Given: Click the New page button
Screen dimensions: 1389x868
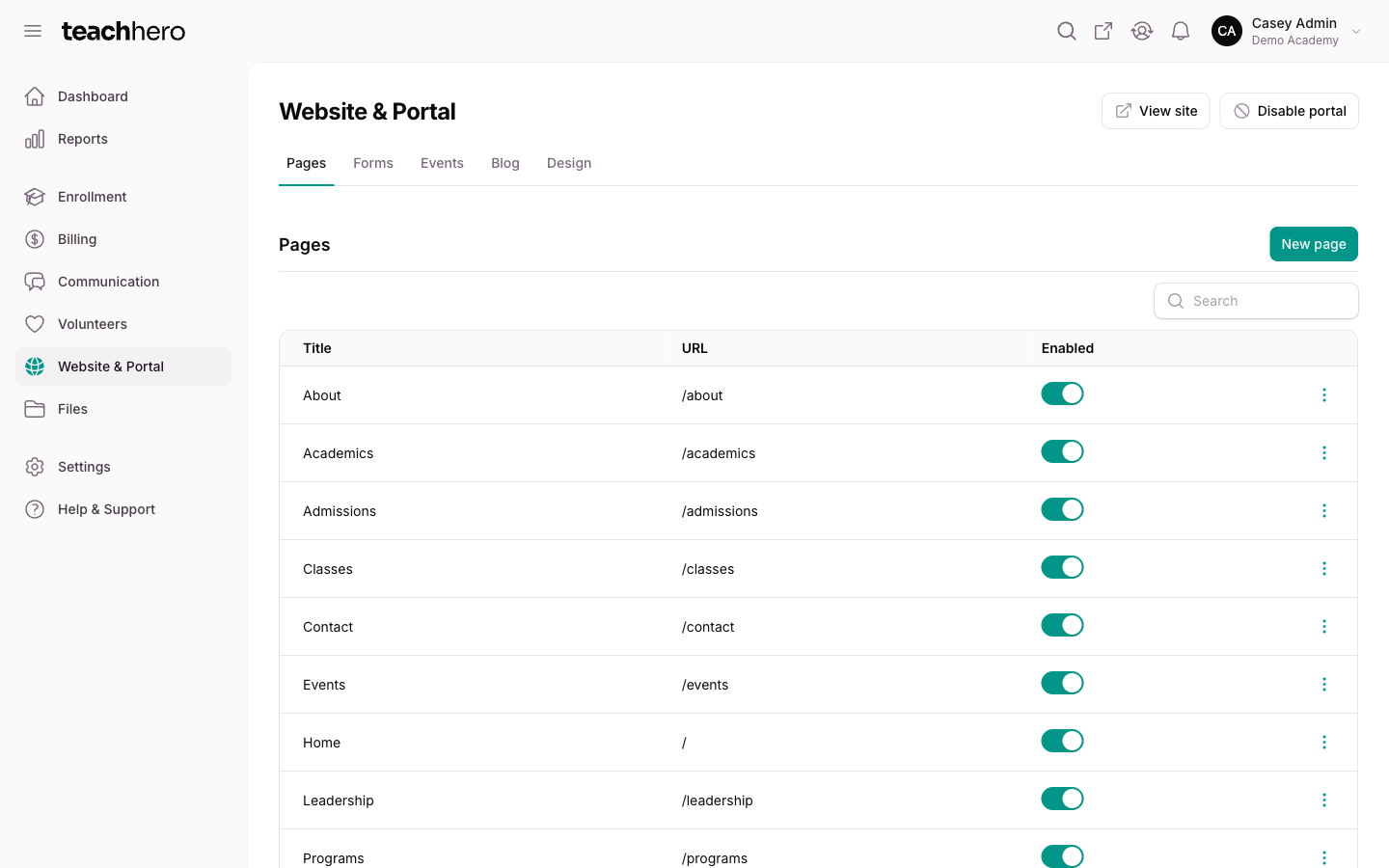Looking at the screenshot, I should [1314, 244].
